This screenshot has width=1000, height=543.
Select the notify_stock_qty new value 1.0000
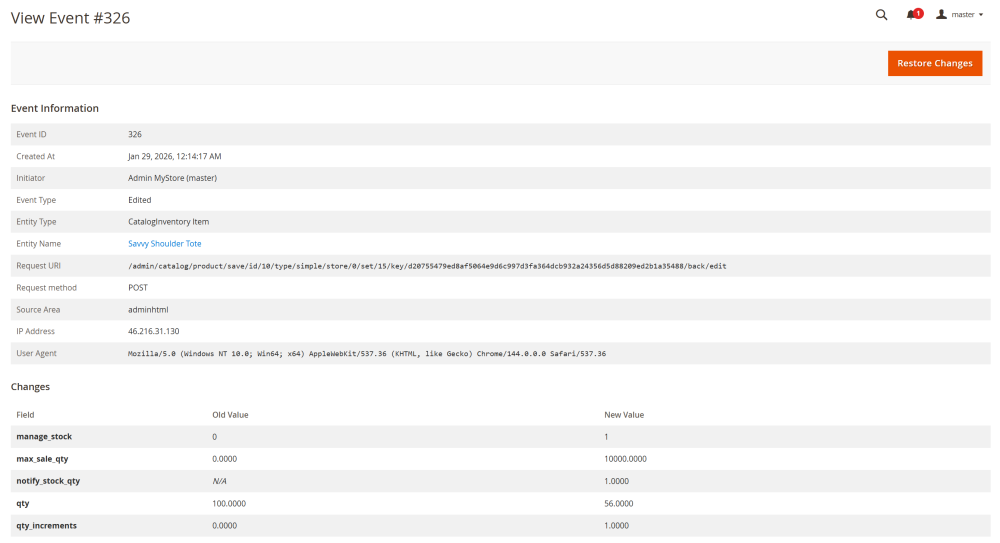tap(617, 481)
